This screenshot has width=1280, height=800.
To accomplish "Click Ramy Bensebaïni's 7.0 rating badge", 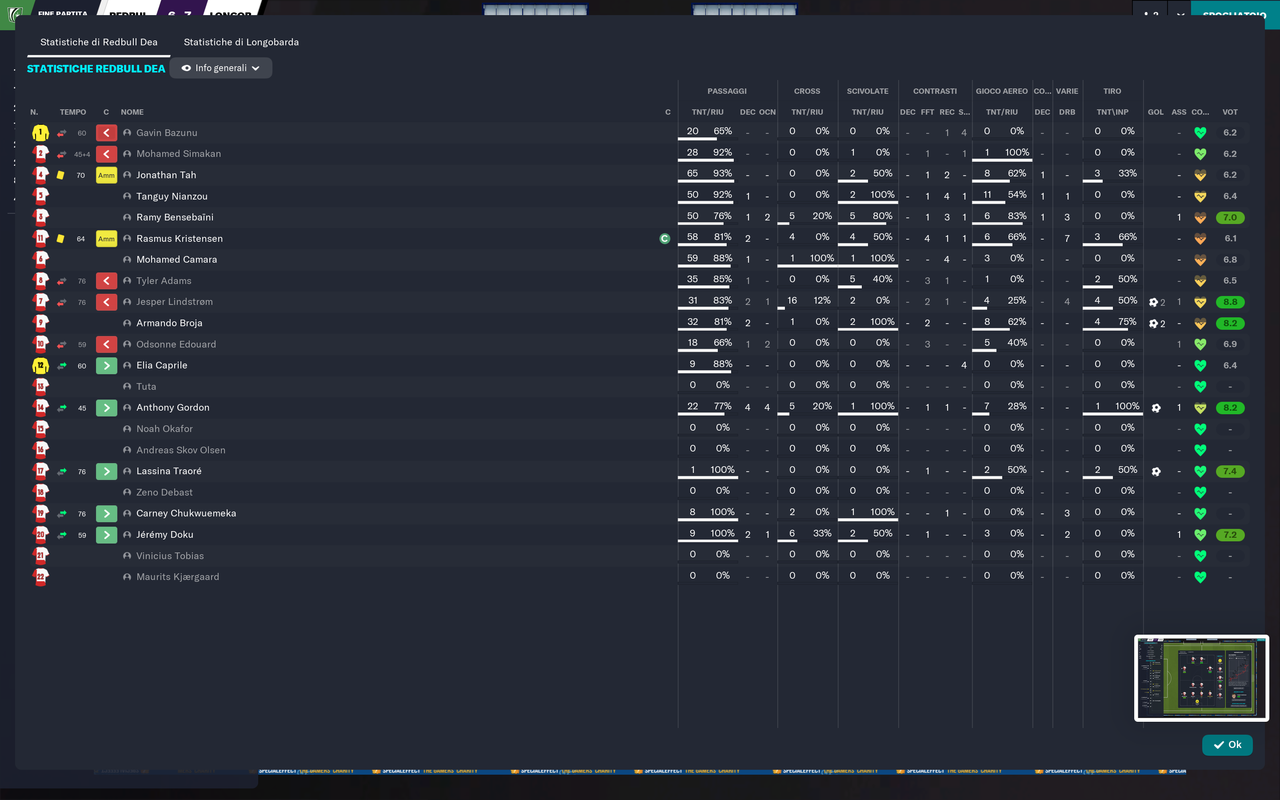I will coord(1230,217).
